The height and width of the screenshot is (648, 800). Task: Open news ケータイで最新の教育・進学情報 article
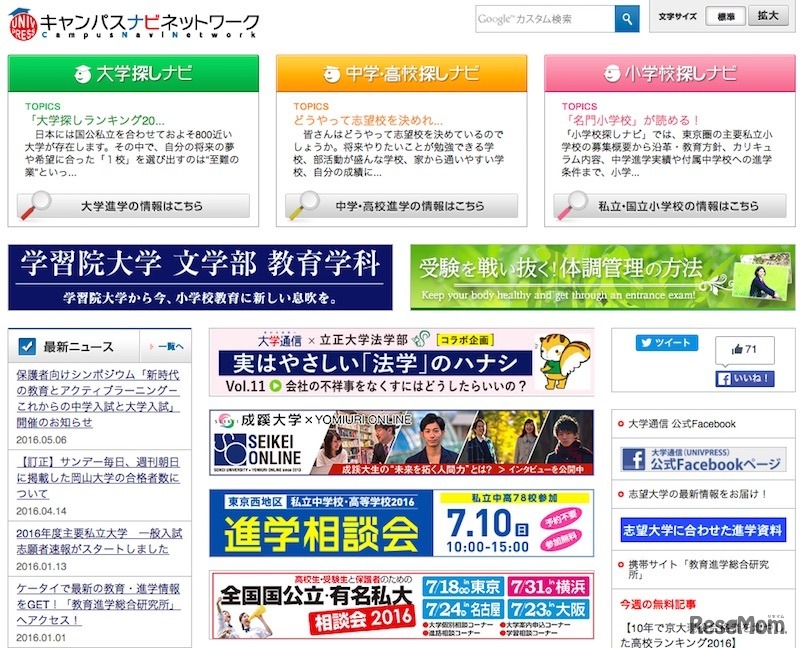point(98,604)
